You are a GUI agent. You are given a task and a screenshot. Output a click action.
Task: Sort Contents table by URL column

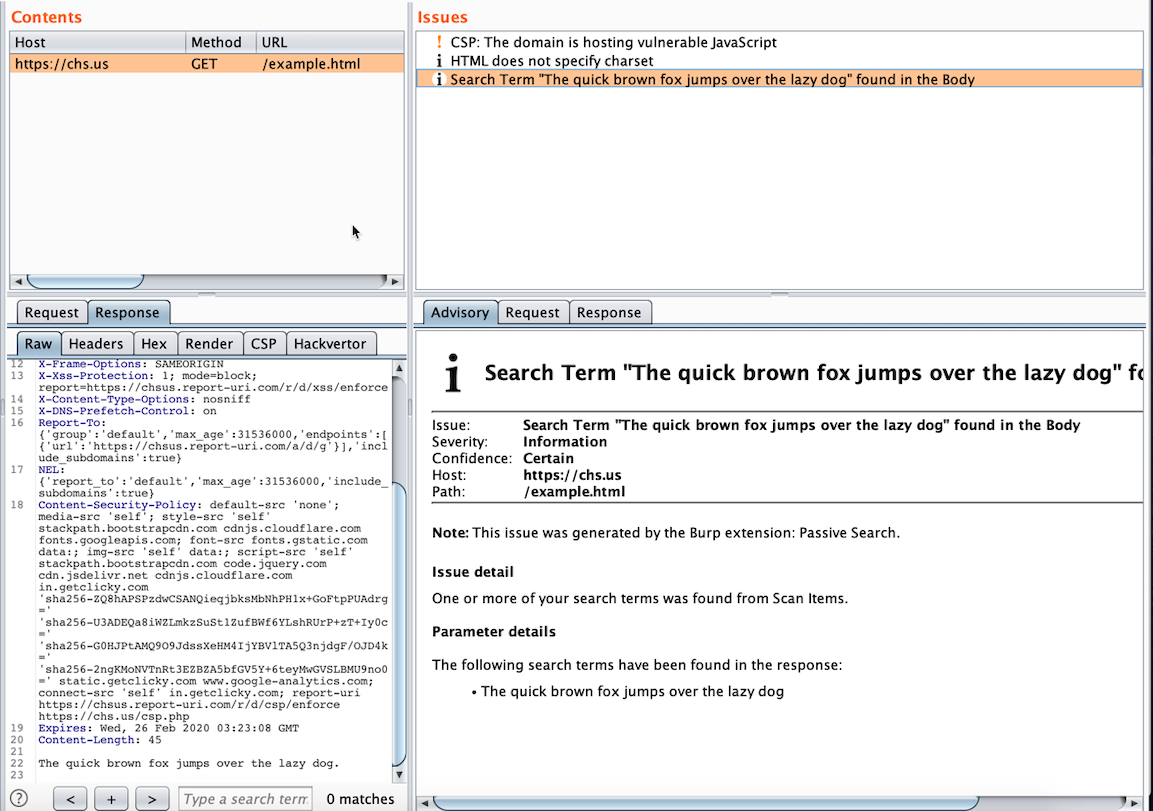[328, 43]
